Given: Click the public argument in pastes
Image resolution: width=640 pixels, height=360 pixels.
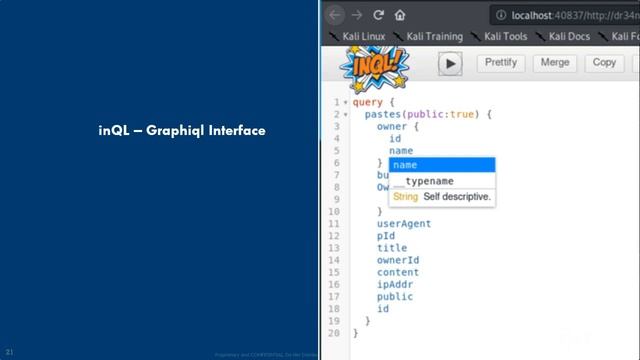Looking at the screenshot, I should [x=425, y=114].
